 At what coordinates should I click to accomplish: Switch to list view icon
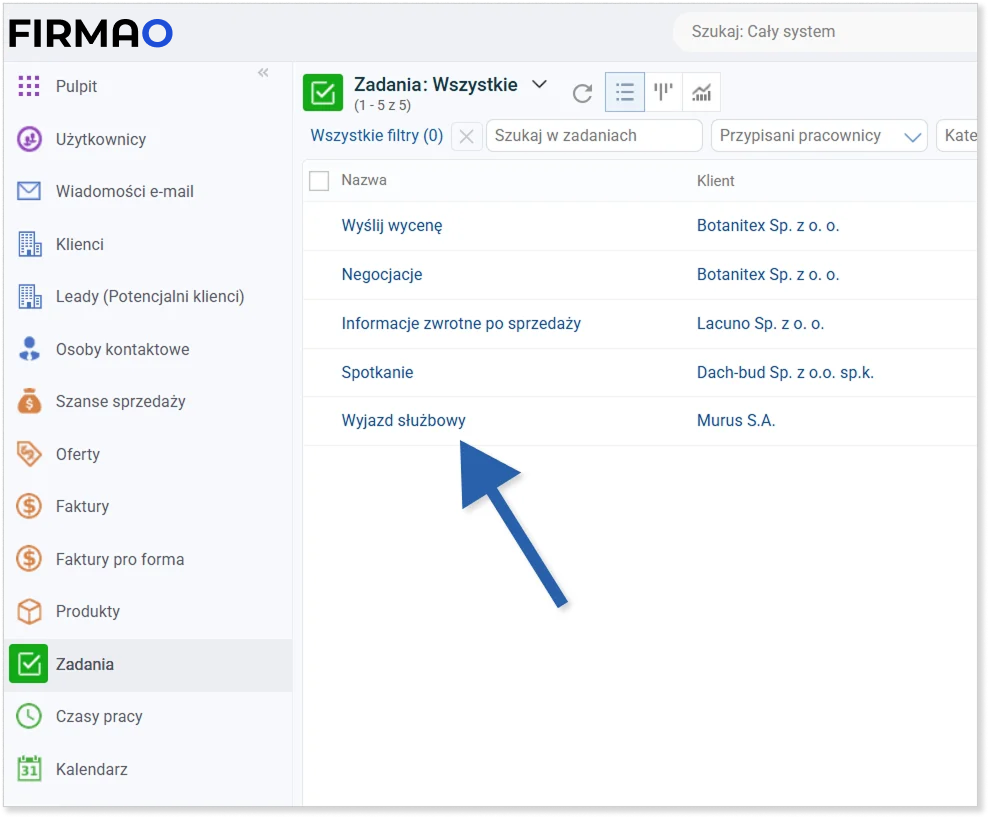coord(625,92)
